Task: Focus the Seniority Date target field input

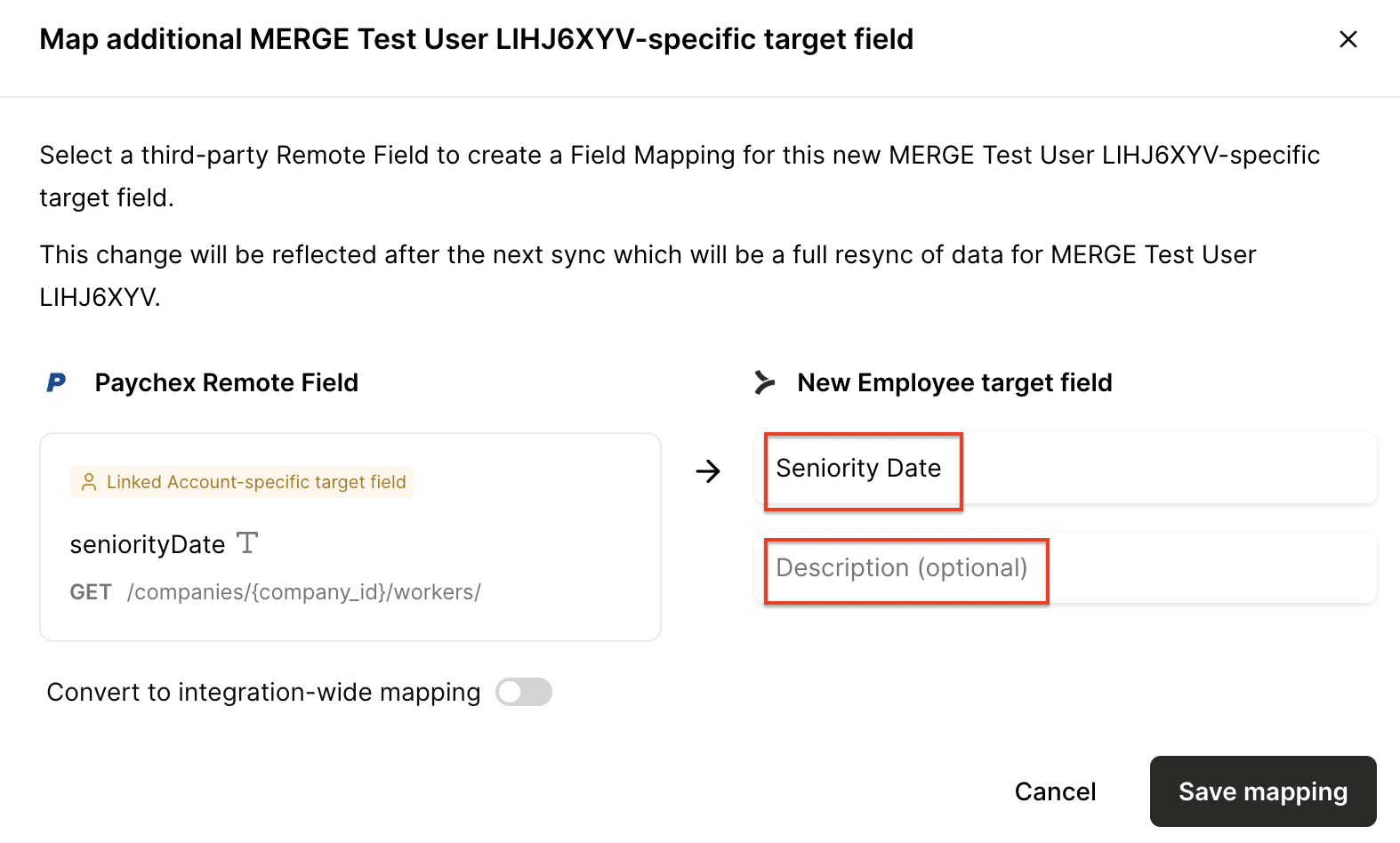Action: (1066, 469)
